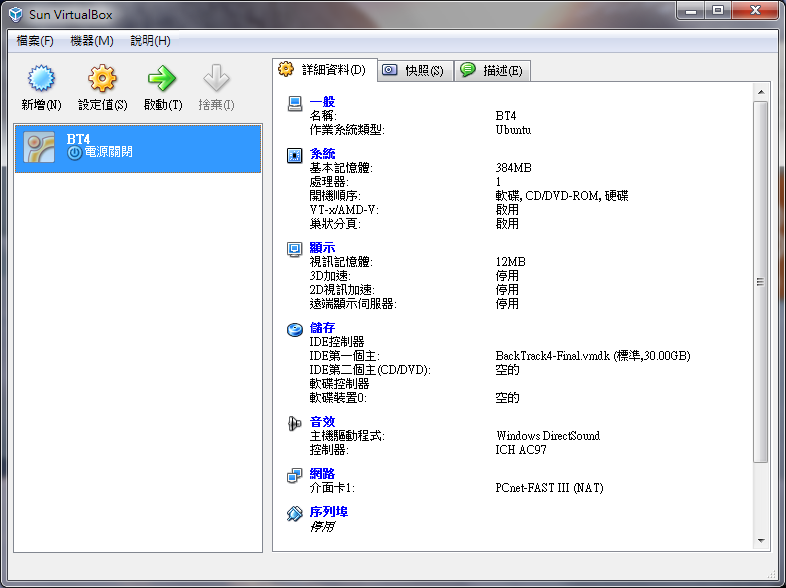Click the Windows DirectSound driver value
786x588 pixels.
pos(548,436)
